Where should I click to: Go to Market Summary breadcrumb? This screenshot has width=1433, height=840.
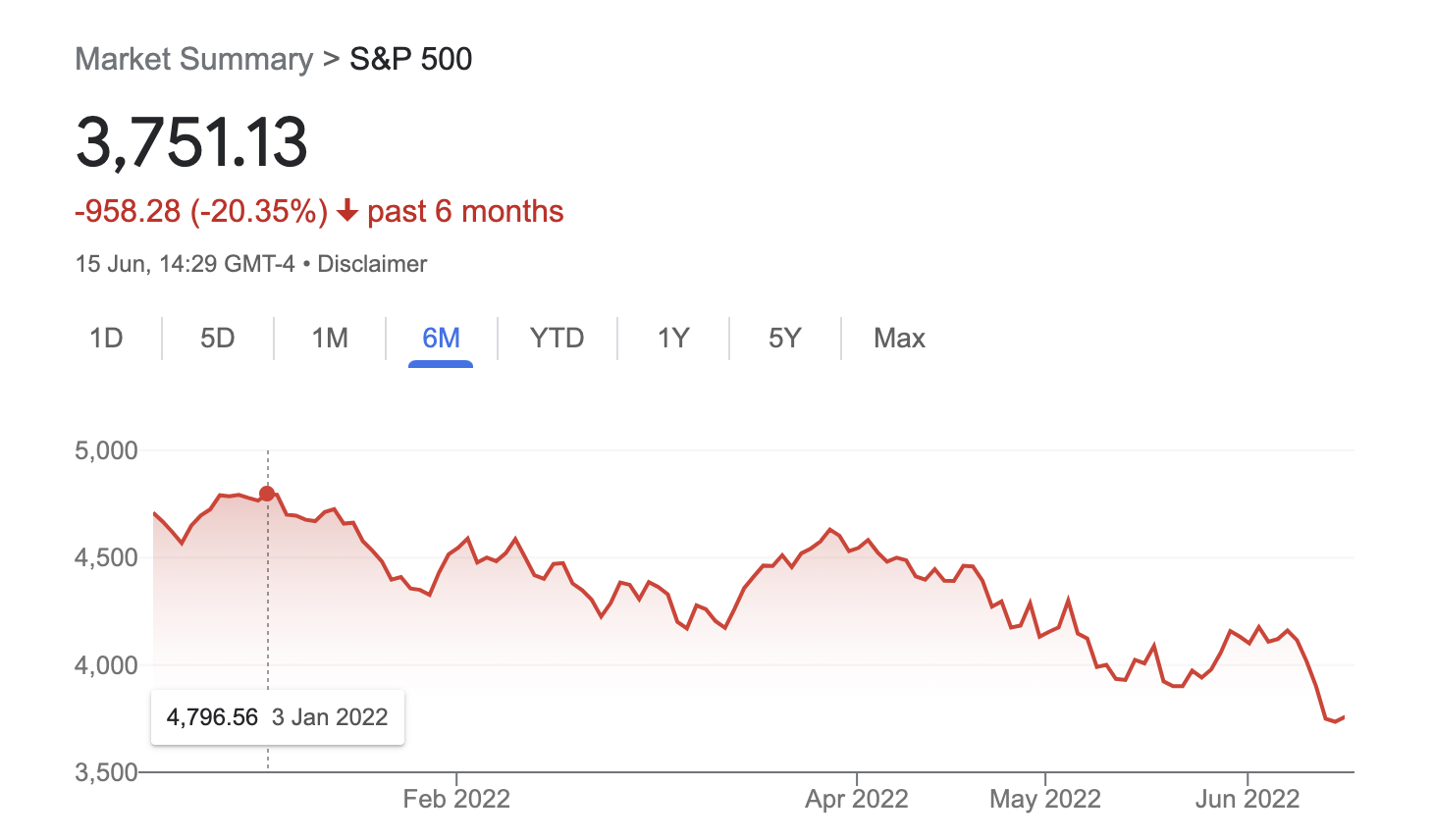(193, 59)
